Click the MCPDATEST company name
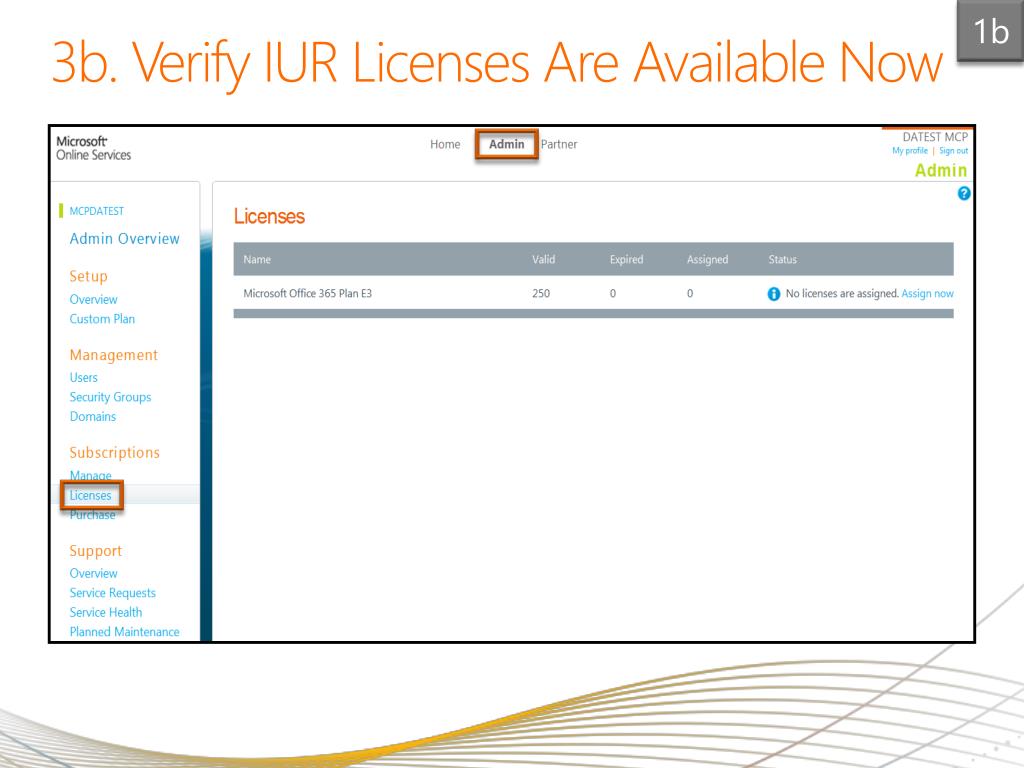The image size is (1024, 768). pos(97,211)
